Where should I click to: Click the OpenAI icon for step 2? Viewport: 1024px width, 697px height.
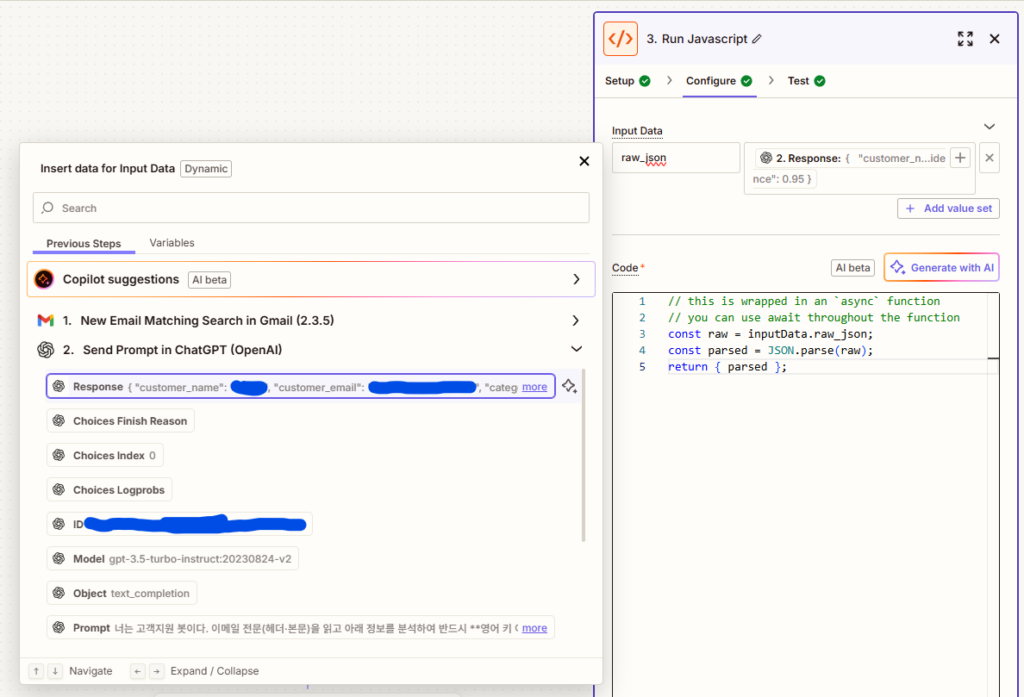tap(45, 349)
